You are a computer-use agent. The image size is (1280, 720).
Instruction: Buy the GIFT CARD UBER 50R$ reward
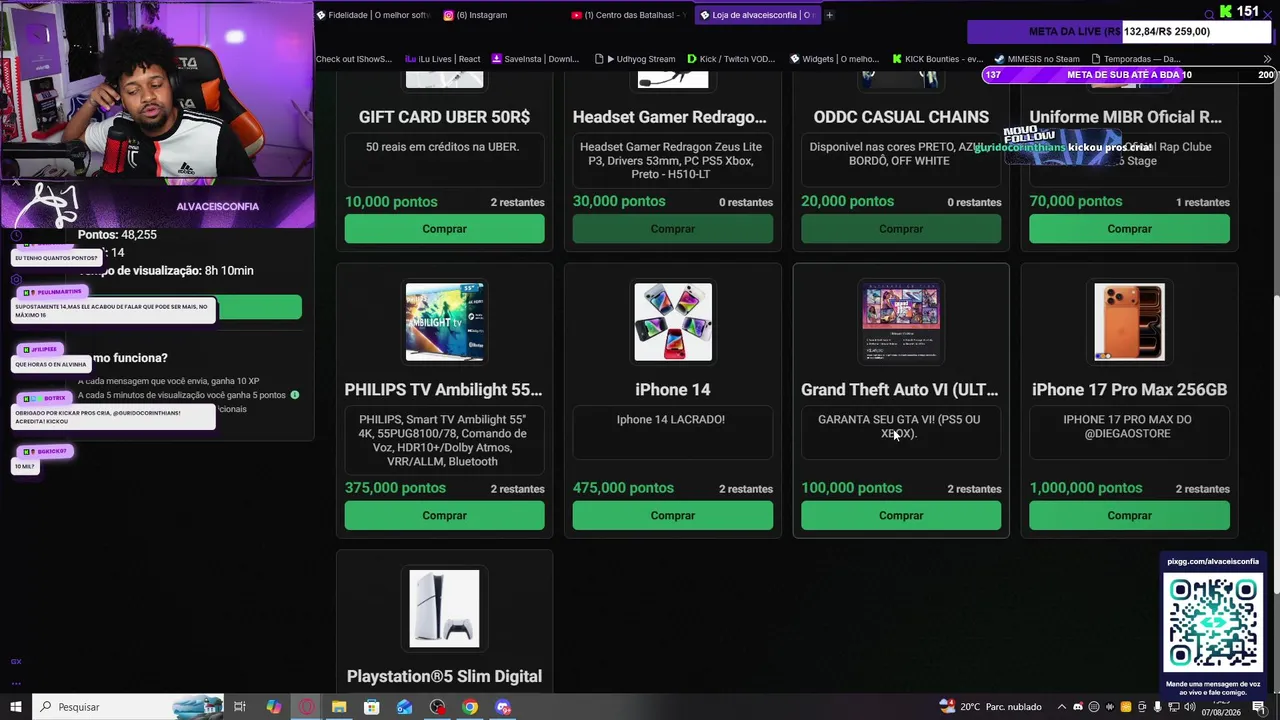coord(444,229)
